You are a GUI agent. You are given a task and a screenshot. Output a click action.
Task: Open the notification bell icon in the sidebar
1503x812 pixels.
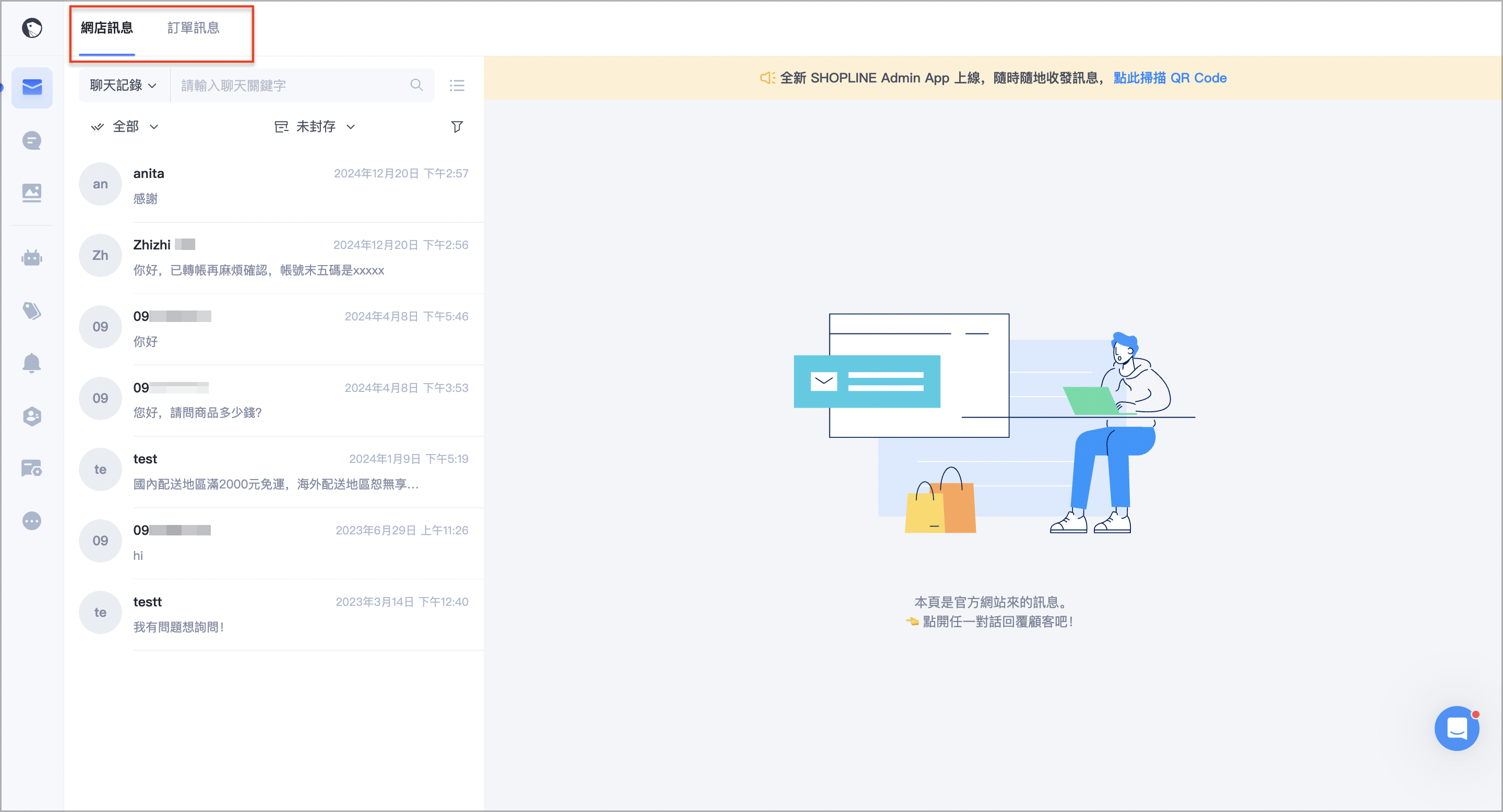coord(31,363)
